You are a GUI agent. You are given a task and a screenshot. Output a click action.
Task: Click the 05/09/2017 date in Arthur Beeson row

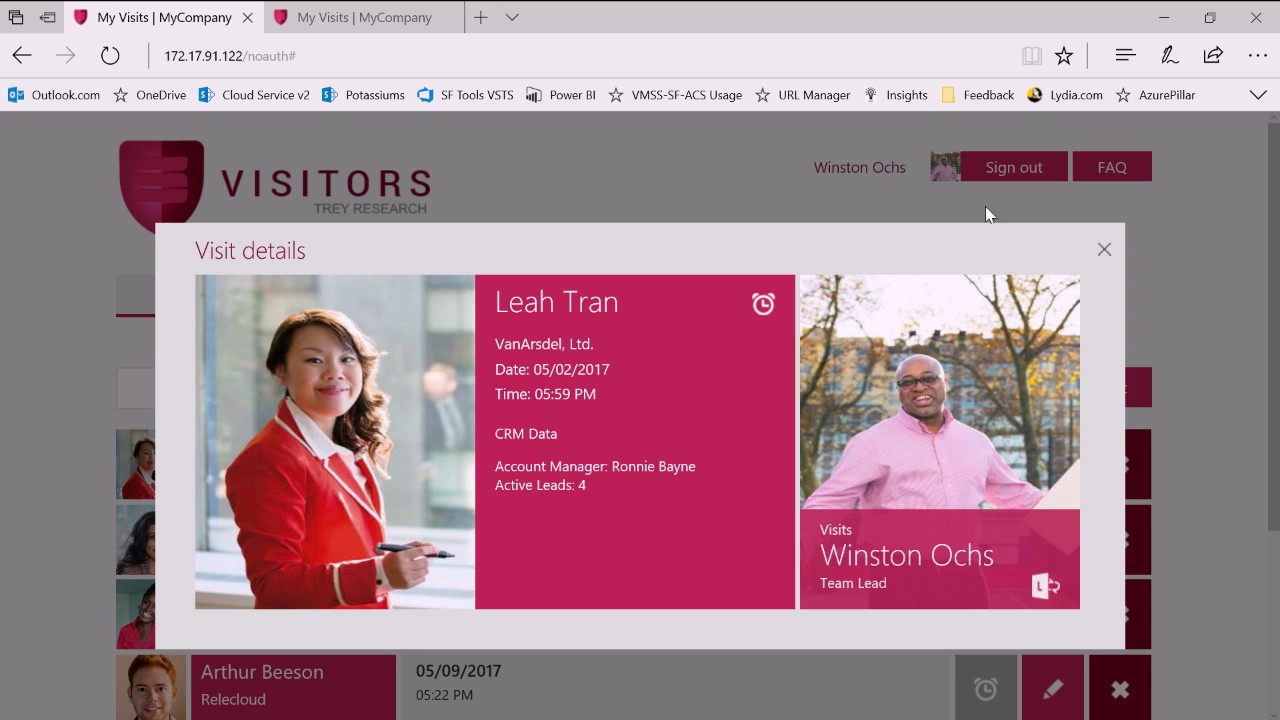[458, 671]
